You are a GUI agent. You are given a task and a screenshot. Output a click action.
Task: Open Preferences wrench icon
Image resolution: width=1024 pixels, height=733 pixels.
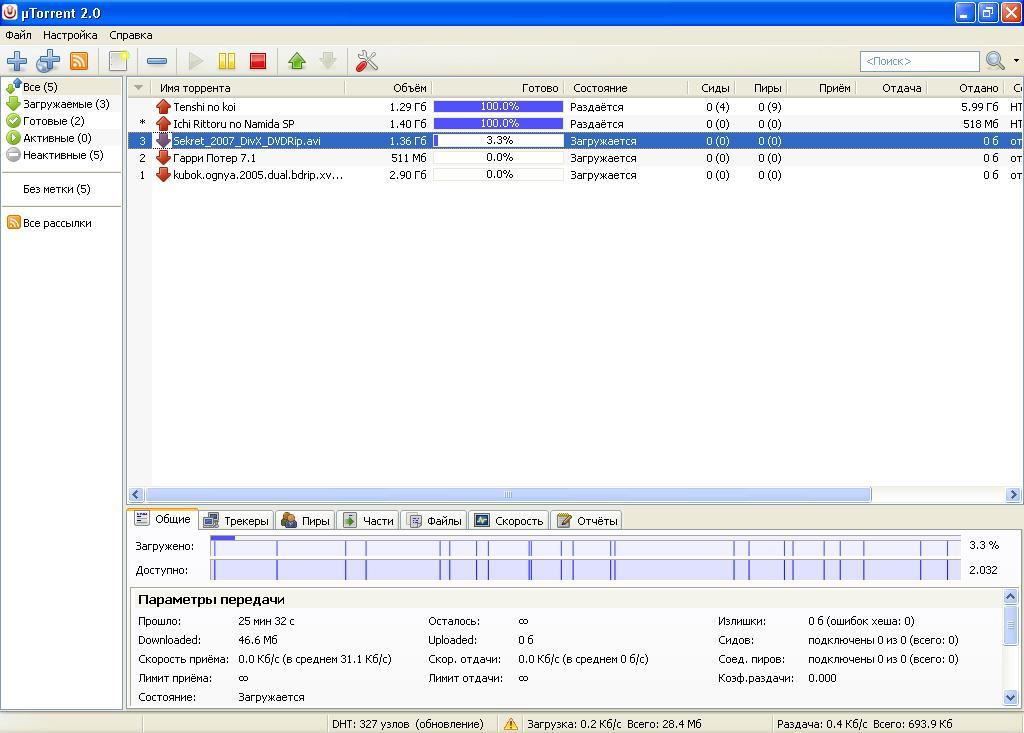tap(367, 61)
